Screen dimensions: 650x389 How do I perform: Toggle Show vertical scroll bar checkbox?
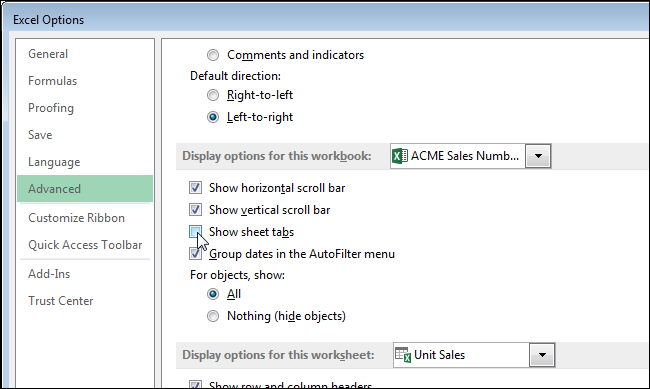195,210
